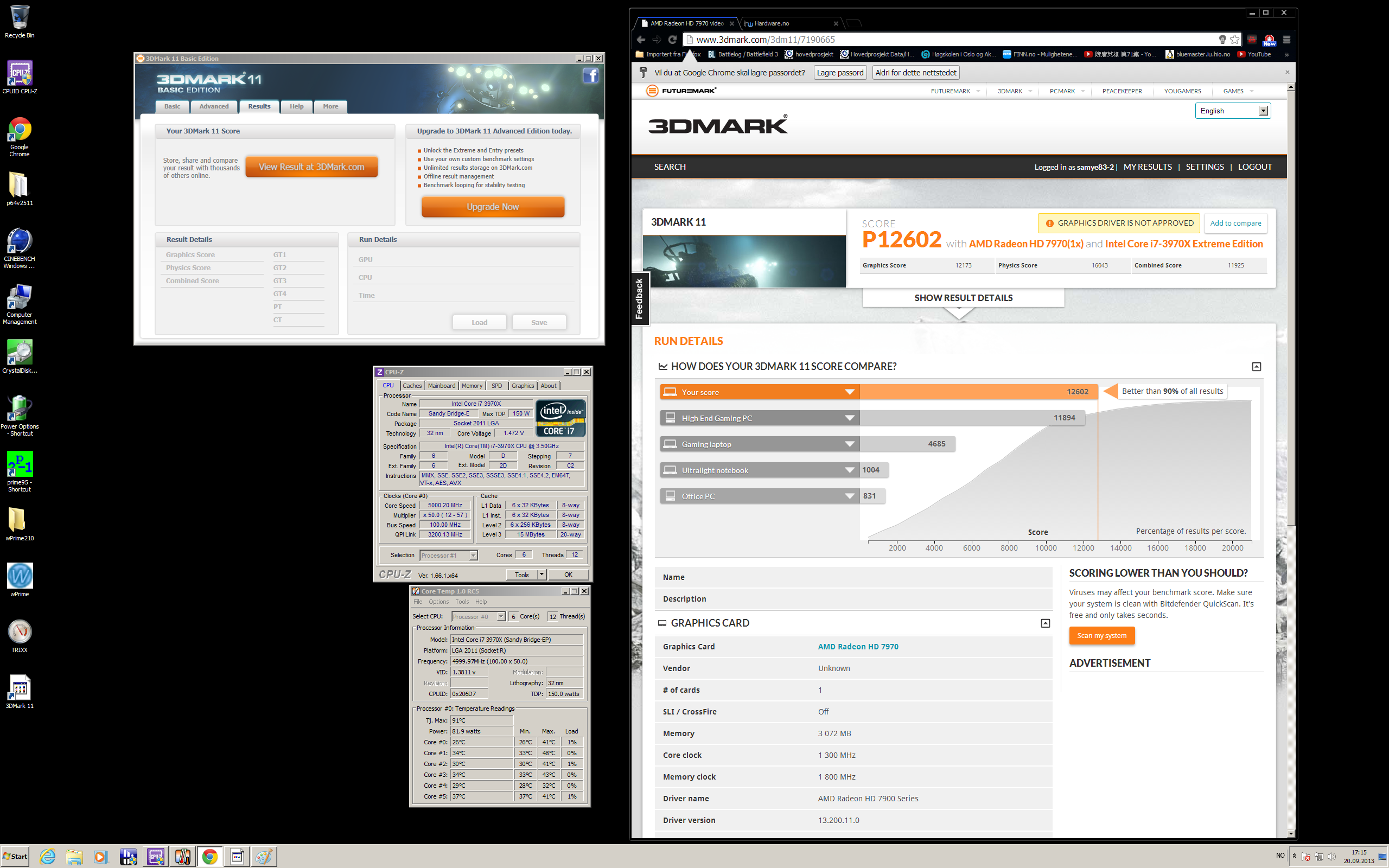
Task: Click the OK button in CPU-Z
Action: (x=568, y=575)
